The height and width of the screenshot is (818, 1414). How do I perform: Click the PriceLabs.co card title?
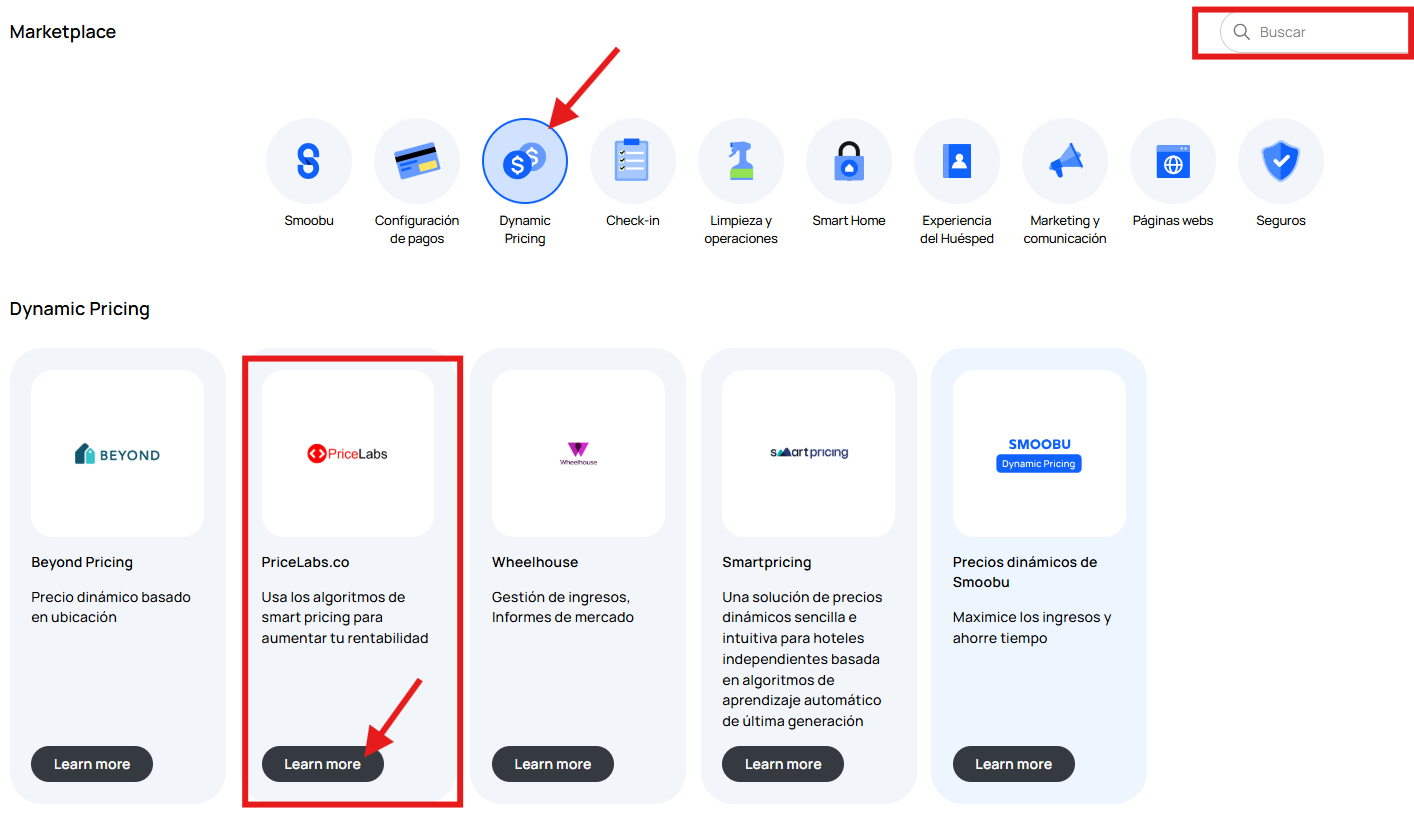[306, 562]
